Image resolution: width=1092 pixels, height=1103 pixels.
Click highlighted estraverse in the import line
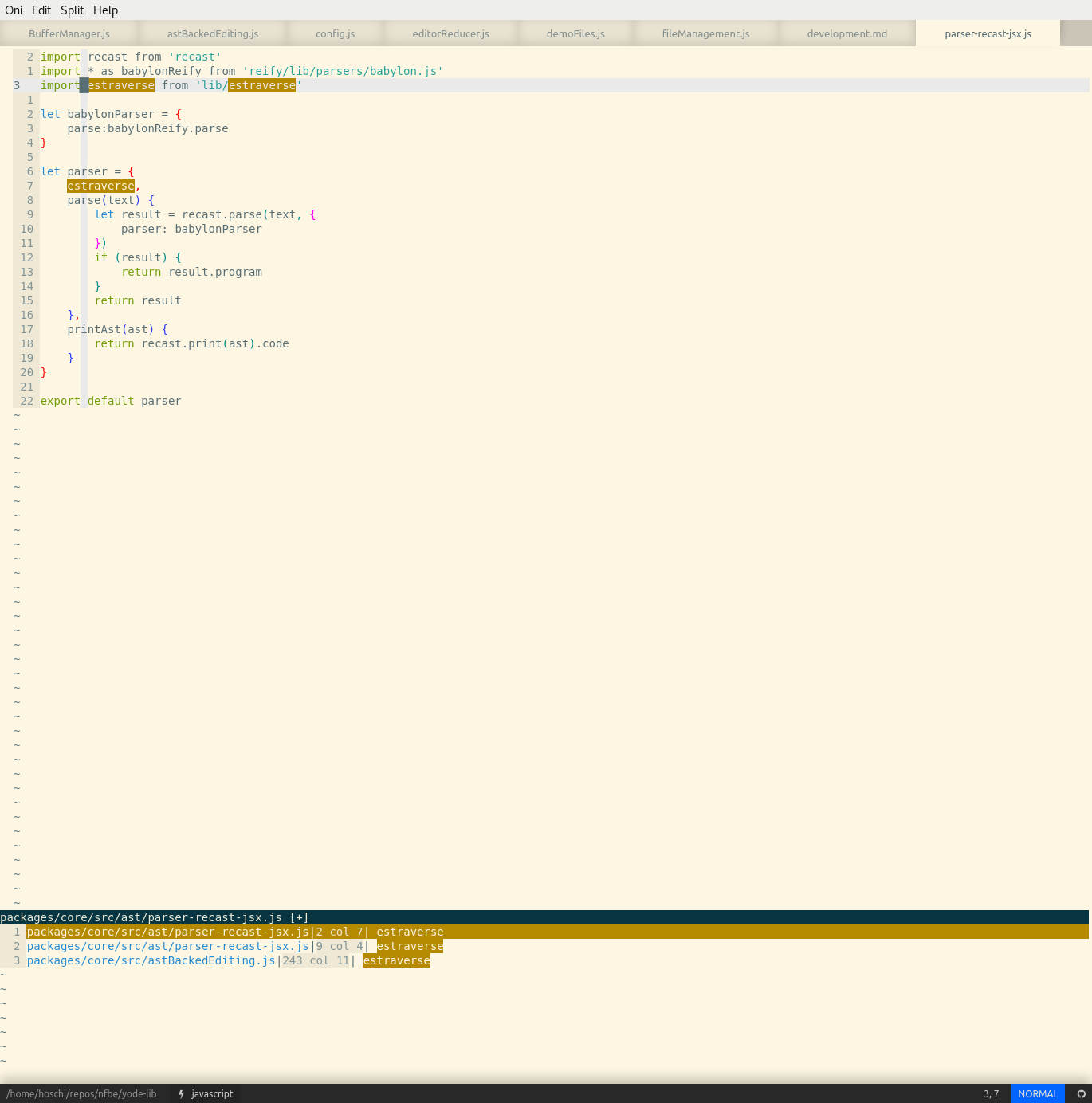(121, 85)
